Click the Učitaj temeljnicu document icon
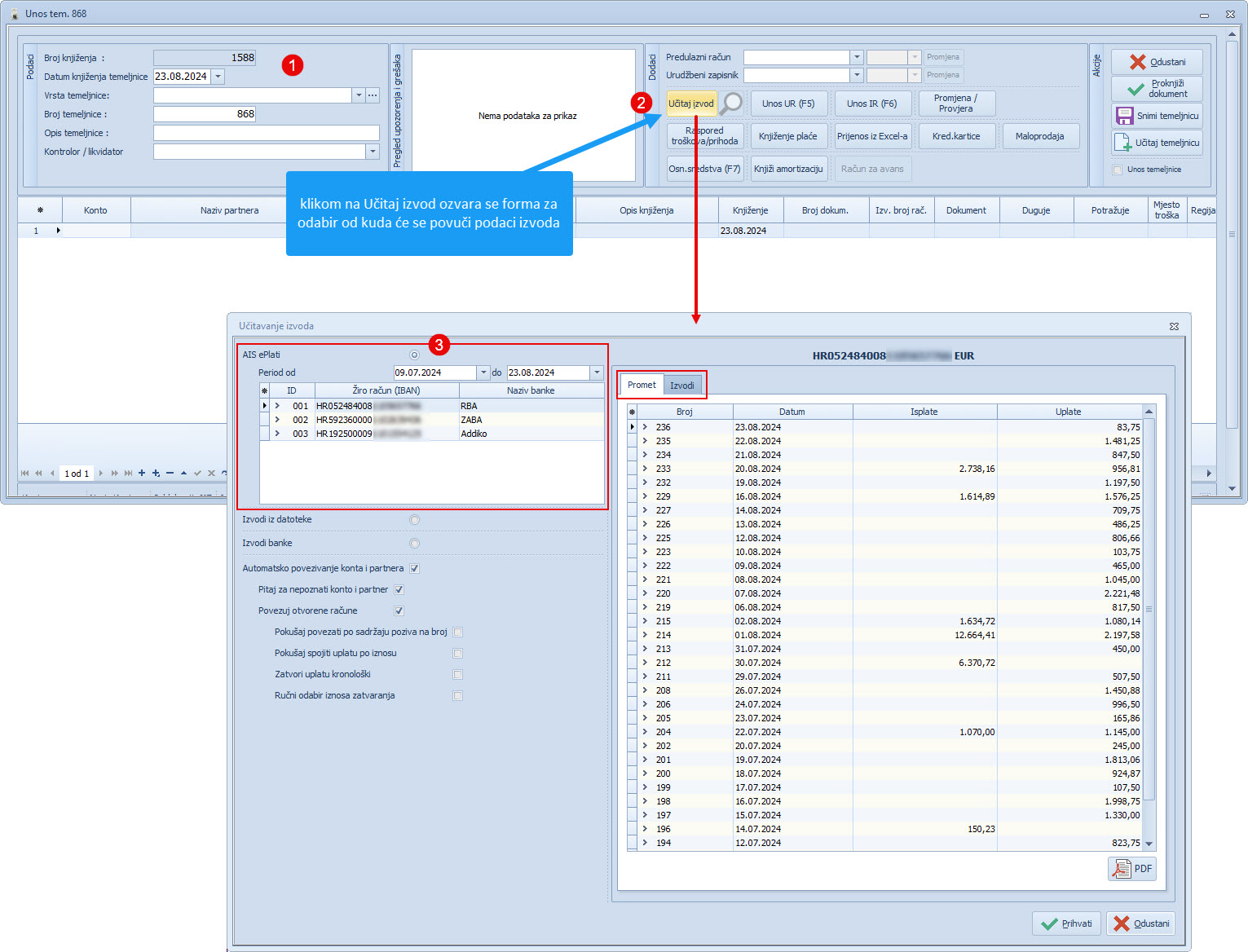The image size is (1248, 952). coord(1122,143)
